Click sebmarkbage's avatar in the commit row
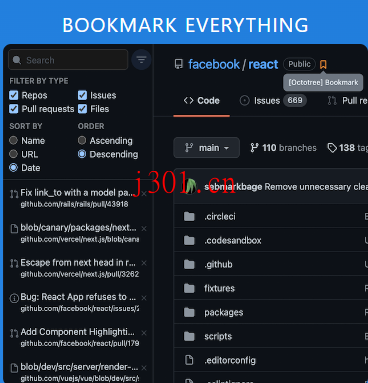 click(190, 187)
